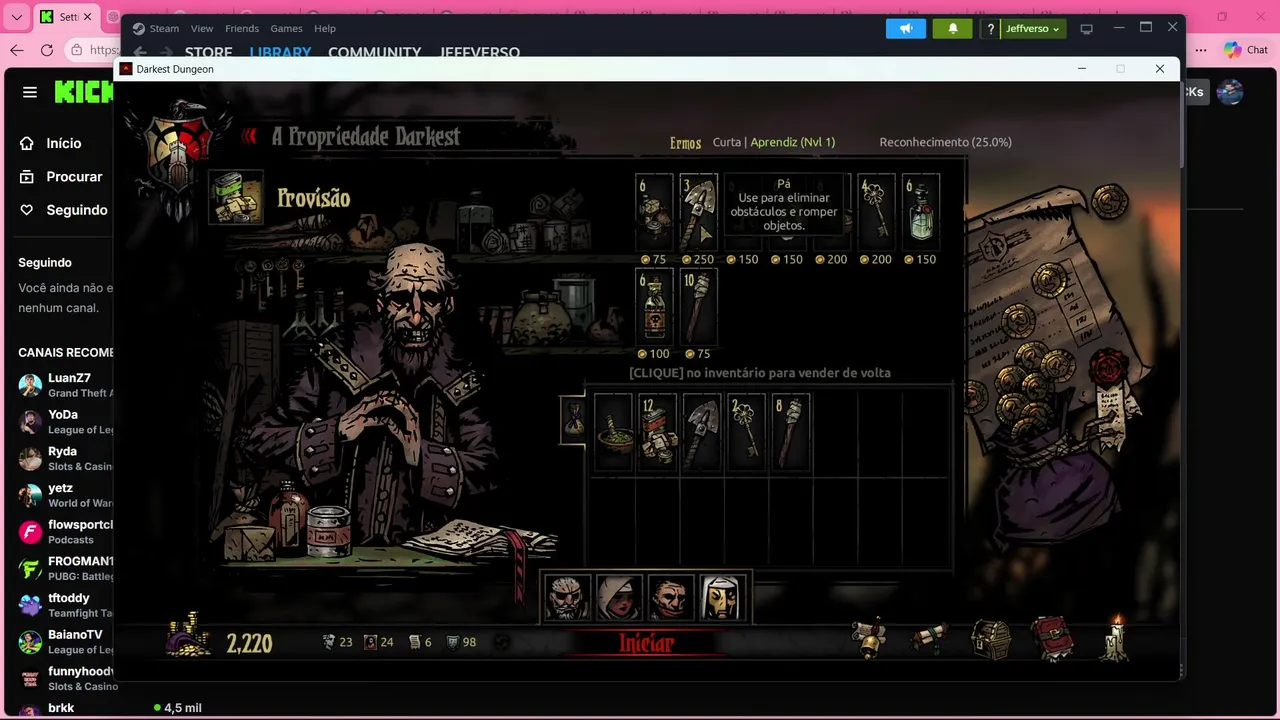Click the Ermos location label

(x=685, y=143)
